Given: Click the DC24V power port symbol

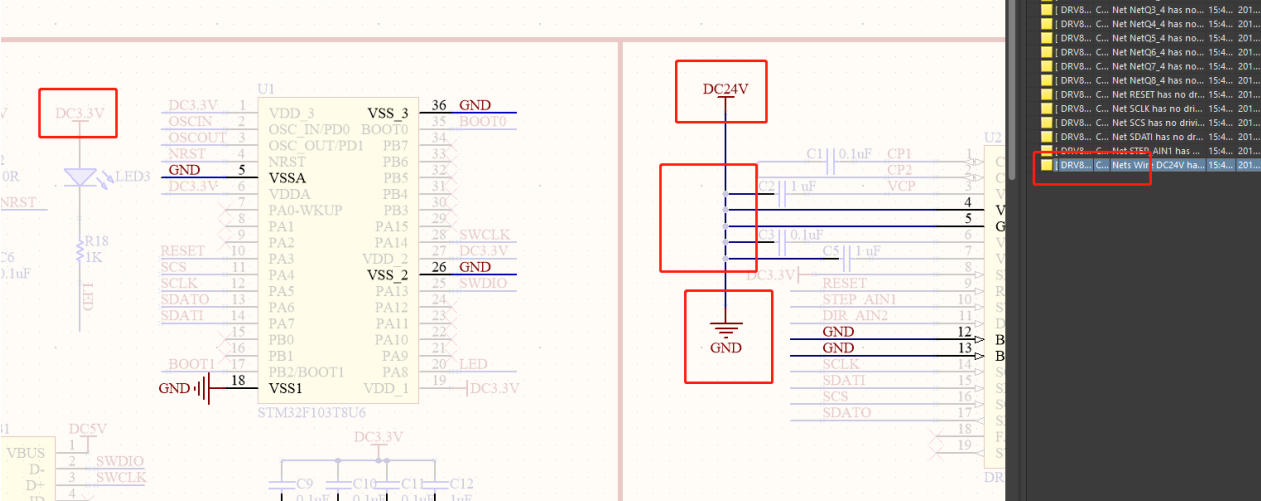Looking at the screenshot, I should coord(725,90).
